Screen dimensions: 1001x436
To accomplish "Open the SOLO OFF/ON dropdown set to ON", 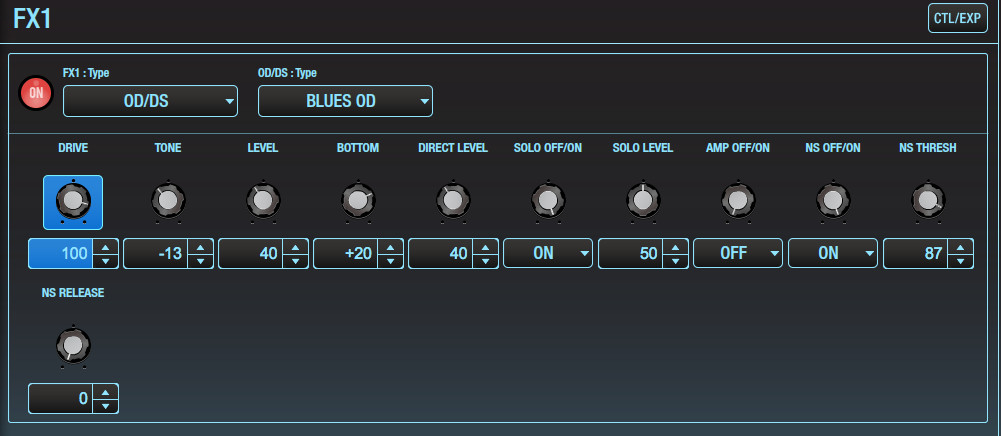I will (x=548, y=253).
